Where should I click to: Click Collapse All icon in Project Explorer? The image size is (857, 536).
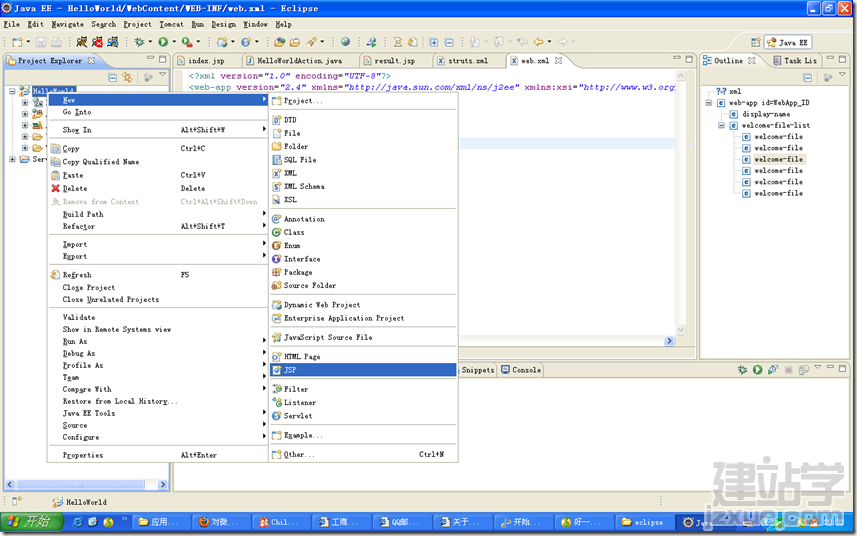113,78
